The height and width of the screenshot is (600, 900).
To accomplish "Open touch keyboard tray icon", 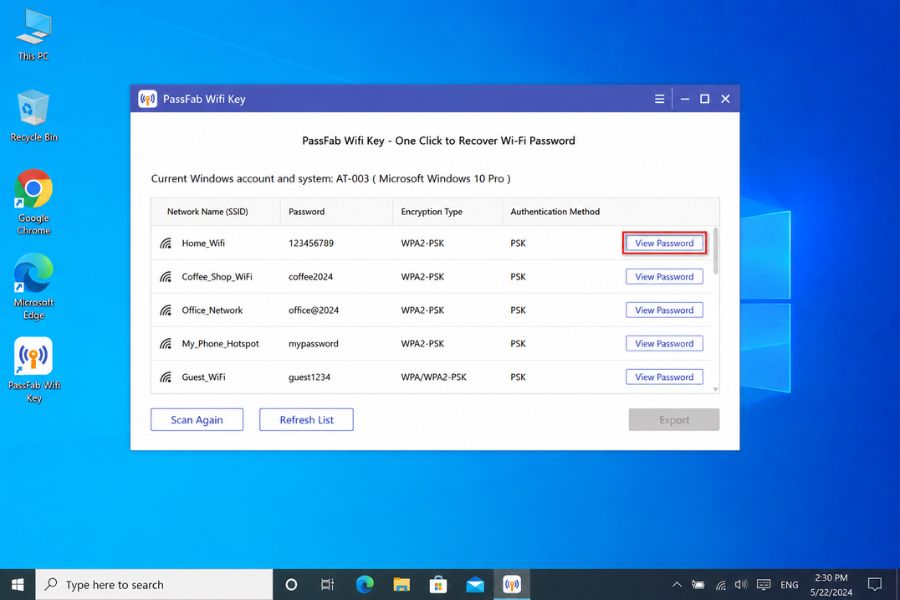I will click(x=763, y=584).
